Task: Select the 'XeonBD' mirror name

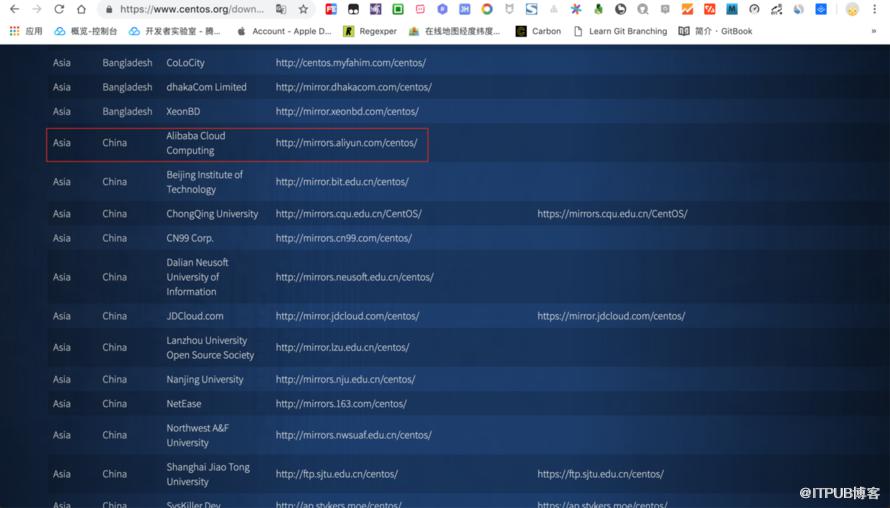Action: click(x=183, y=112)
